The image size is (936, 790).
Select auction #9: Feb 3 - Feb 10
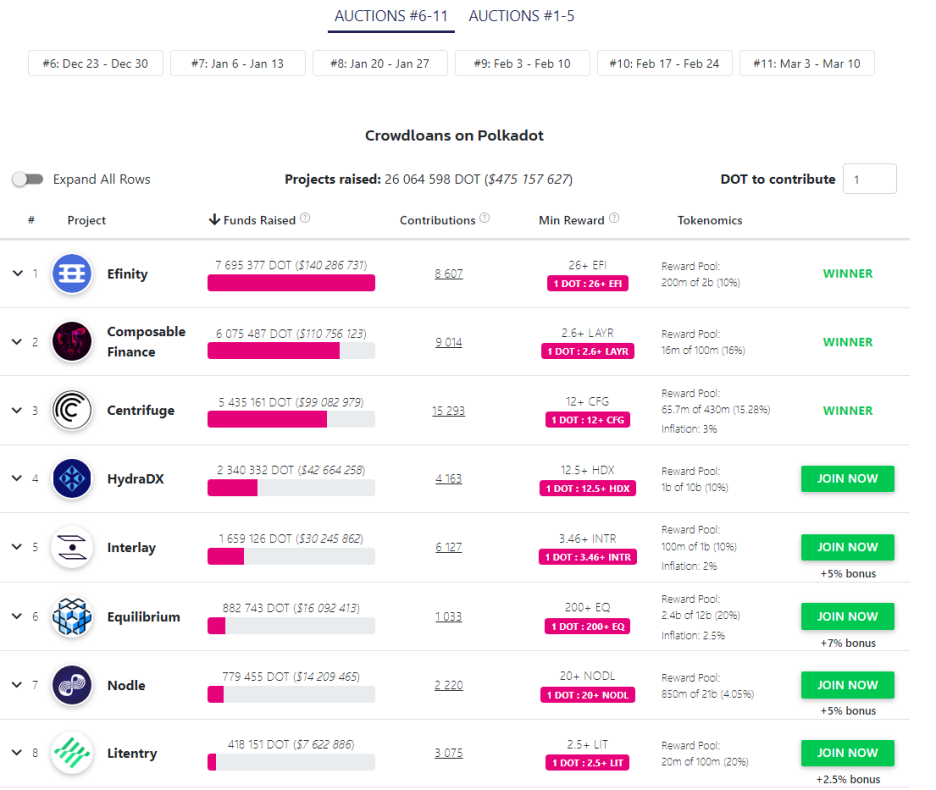pyautogui.click(x=522, y=63)
